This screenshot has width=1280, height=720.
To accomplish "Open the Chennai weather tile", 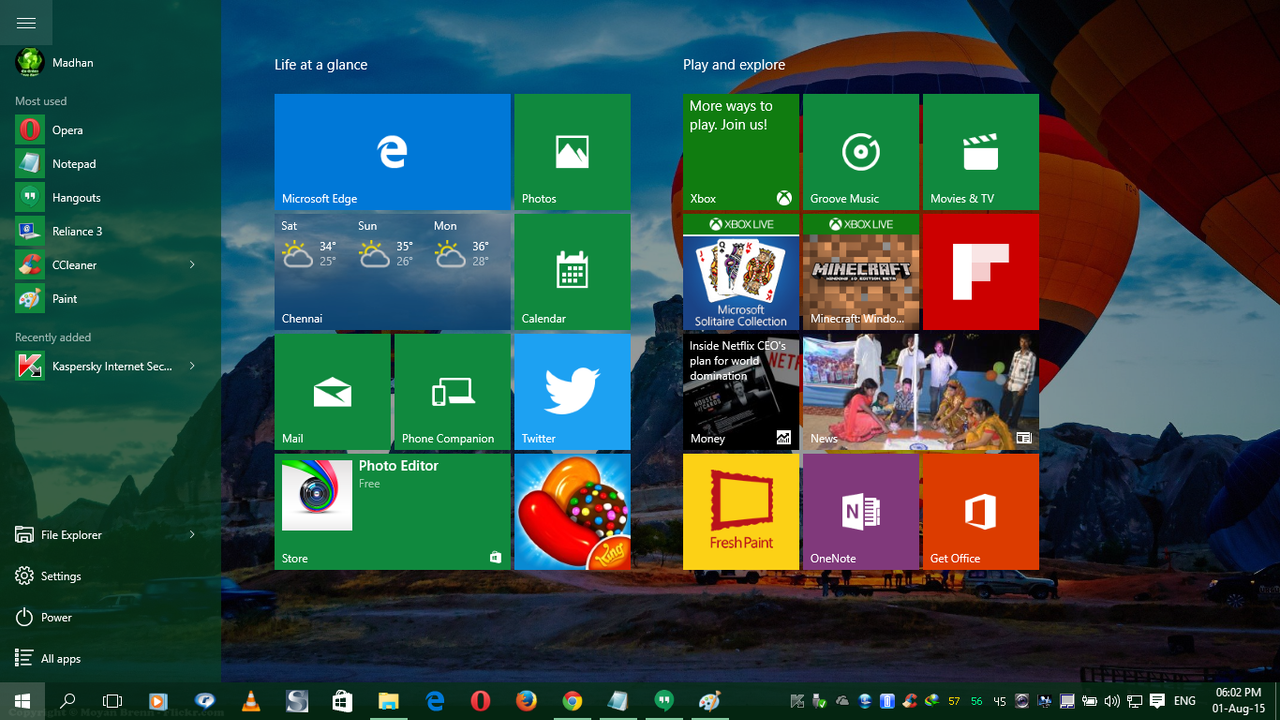I will coord(392,272).
